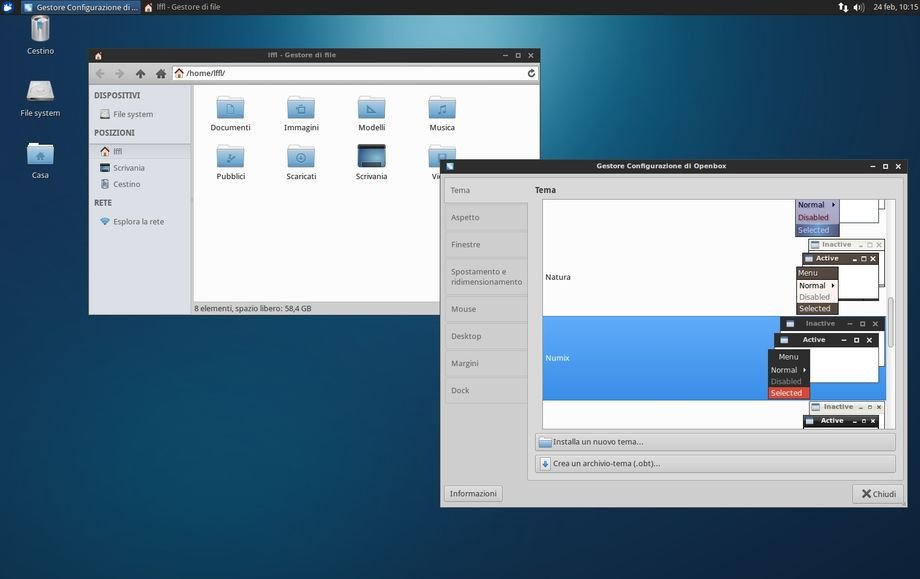Click Installa un nuovo tema button

tap(715, 441)
